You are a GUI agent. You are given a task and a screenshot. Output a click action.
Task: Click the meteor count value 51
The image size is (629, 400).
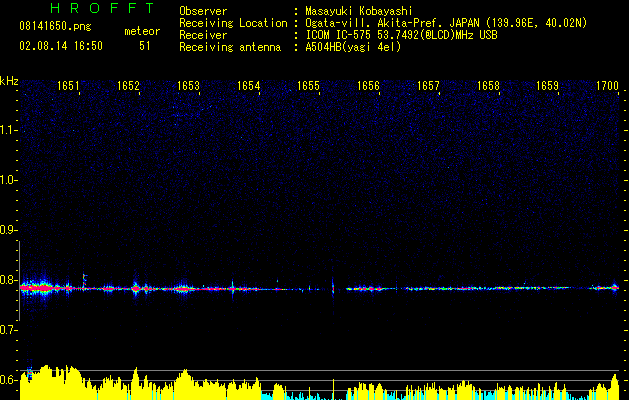pos(145,46)
